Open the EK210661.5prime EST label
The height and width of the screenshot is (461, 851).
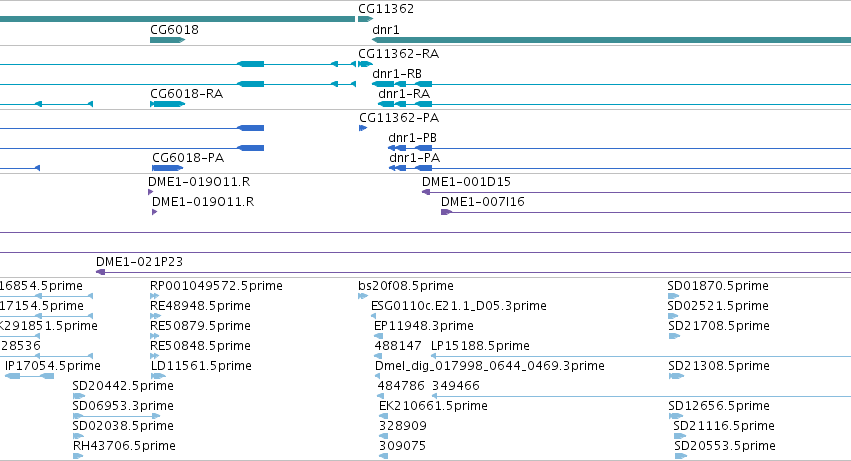[x=433, y=406]
